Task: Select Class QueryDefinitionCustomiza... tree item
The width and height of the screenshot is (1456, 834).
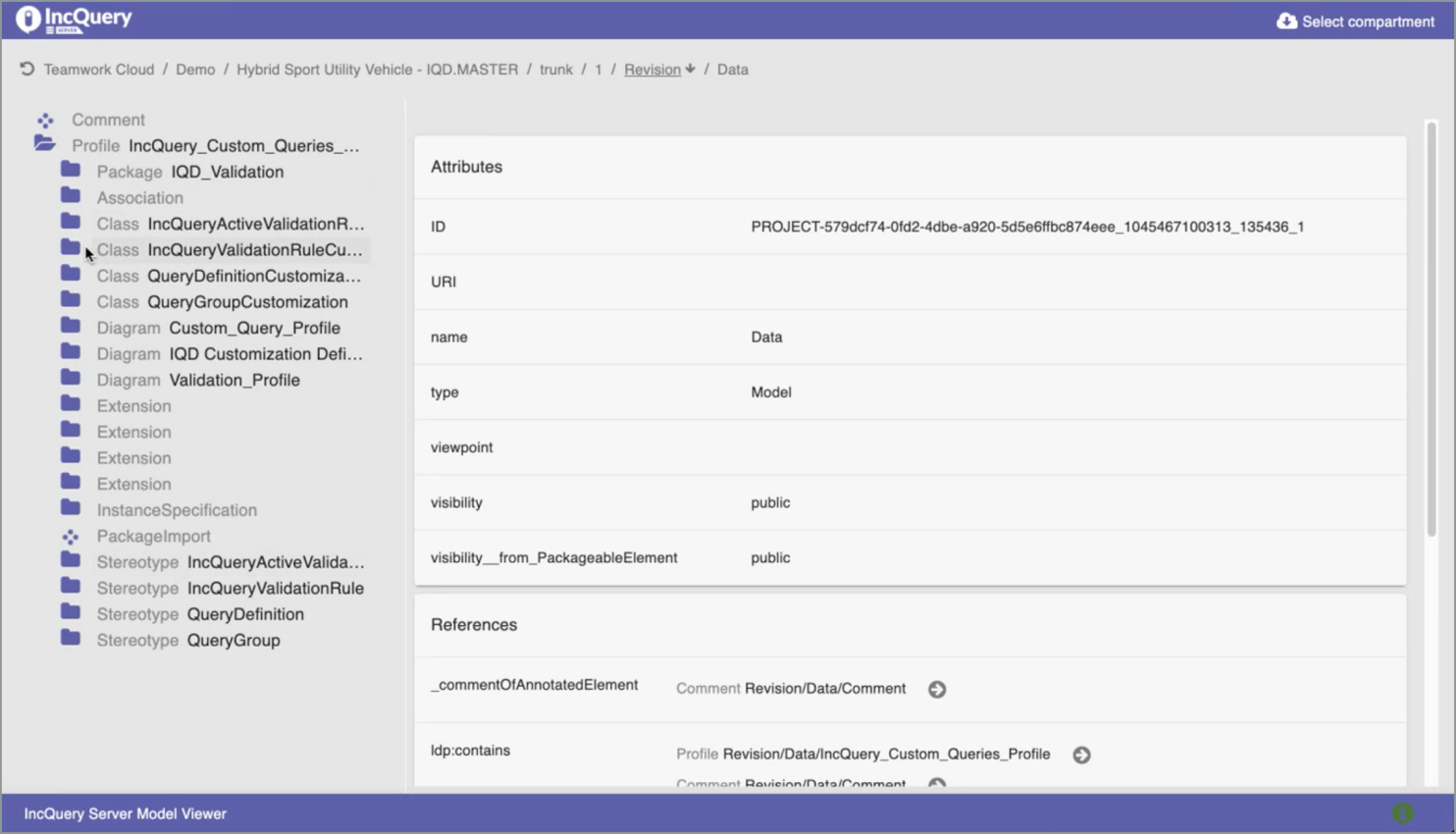Action: pos(229,276)
